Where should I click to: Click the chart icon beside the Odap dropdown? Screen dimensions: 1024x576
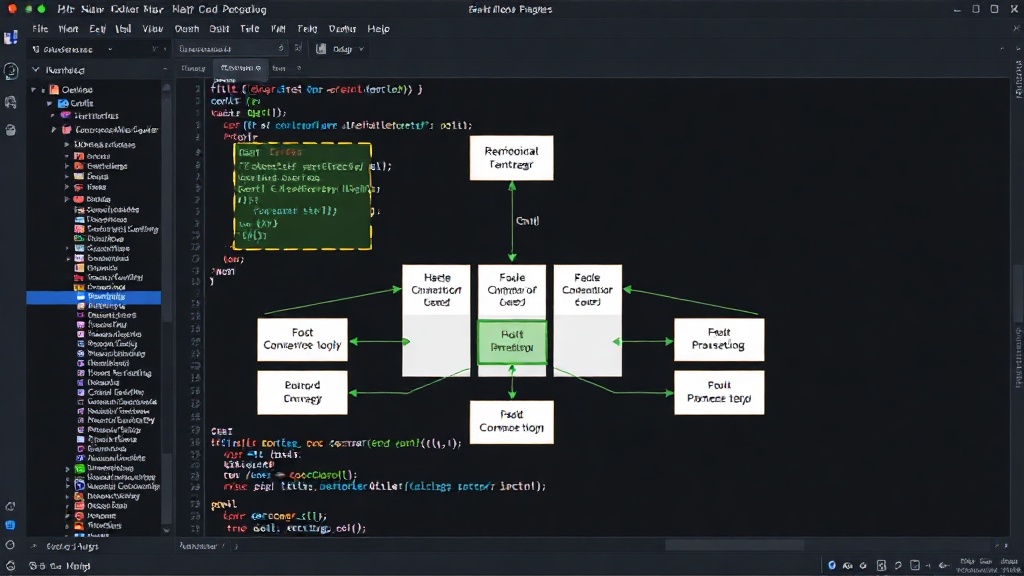321,49
